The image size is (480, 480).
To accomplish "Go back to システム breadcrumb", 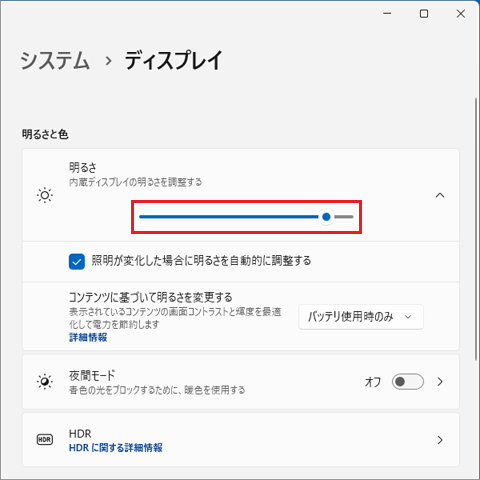I will coord(55,61).
